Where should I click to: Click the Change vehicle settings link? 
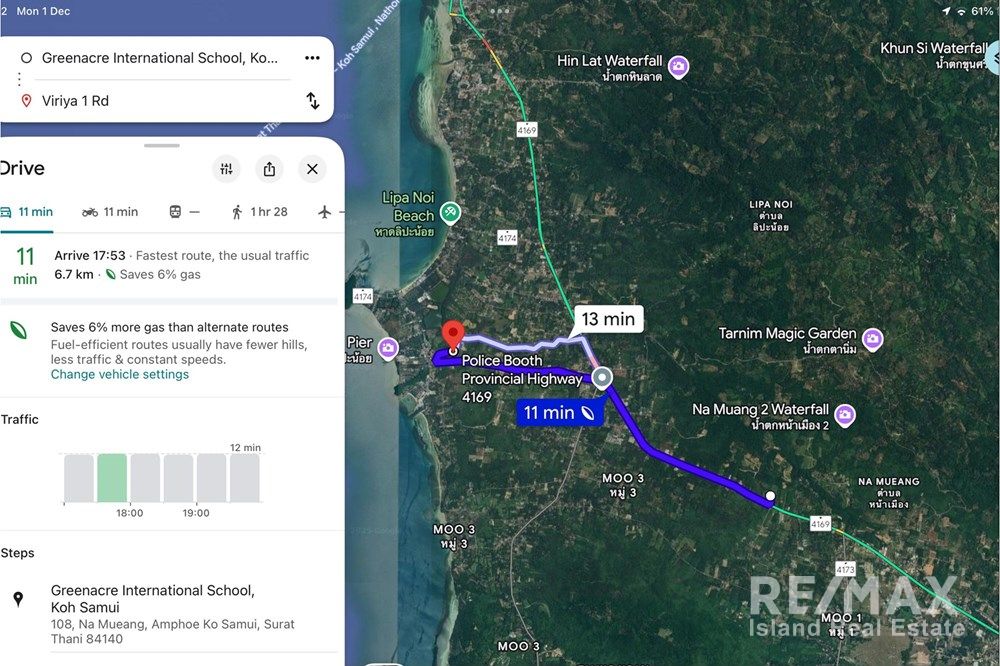tap(120, 374)
